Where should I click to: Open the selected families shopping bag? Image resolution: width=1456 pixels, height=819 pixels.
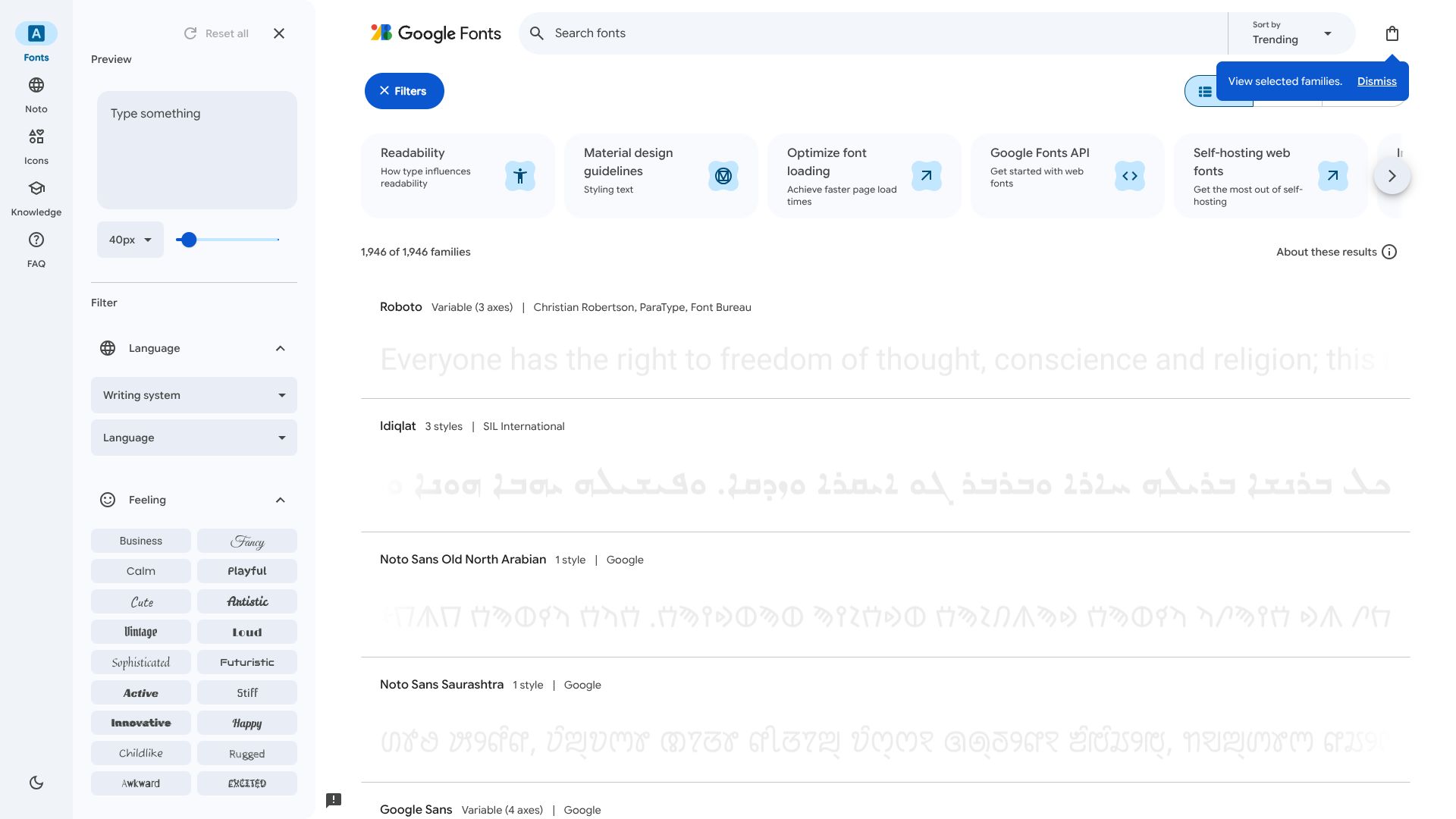click(x=1392, y=33)
